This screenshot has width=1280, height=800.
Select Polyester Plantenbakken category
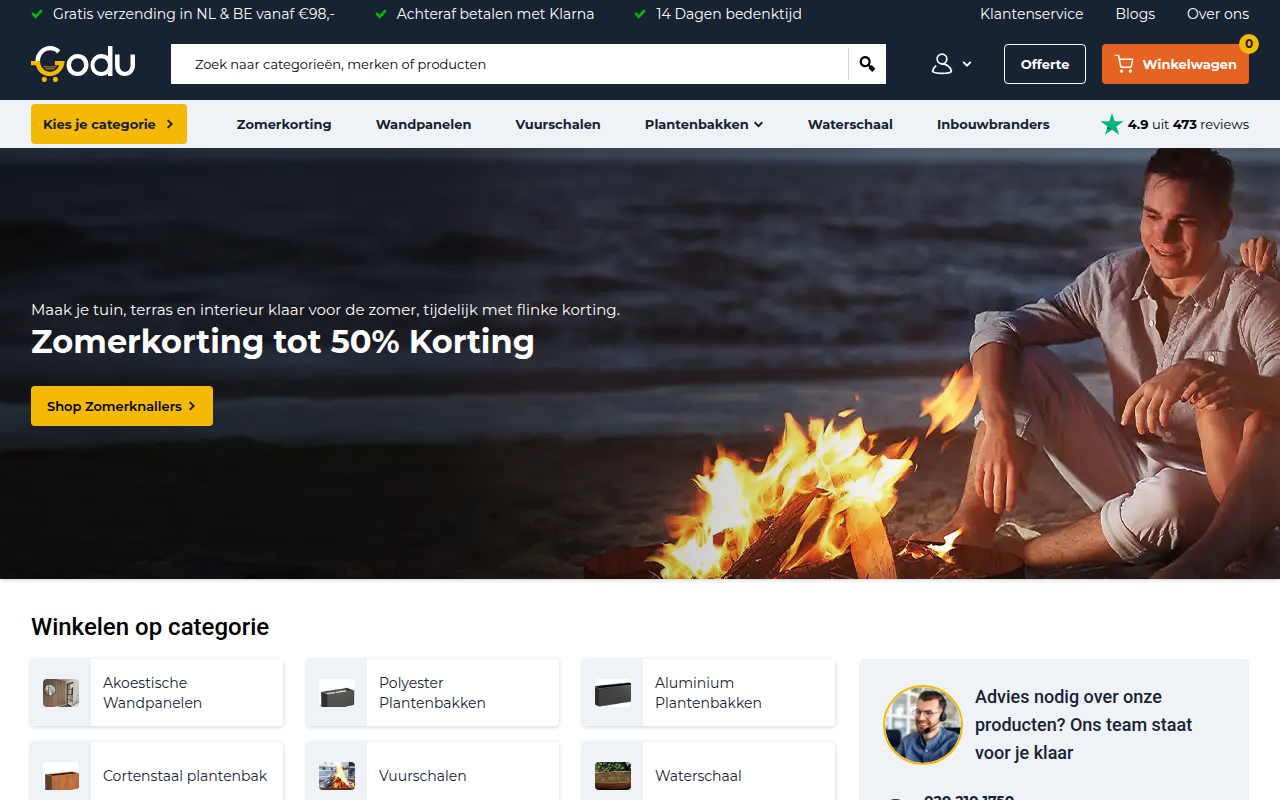point(433,692)
